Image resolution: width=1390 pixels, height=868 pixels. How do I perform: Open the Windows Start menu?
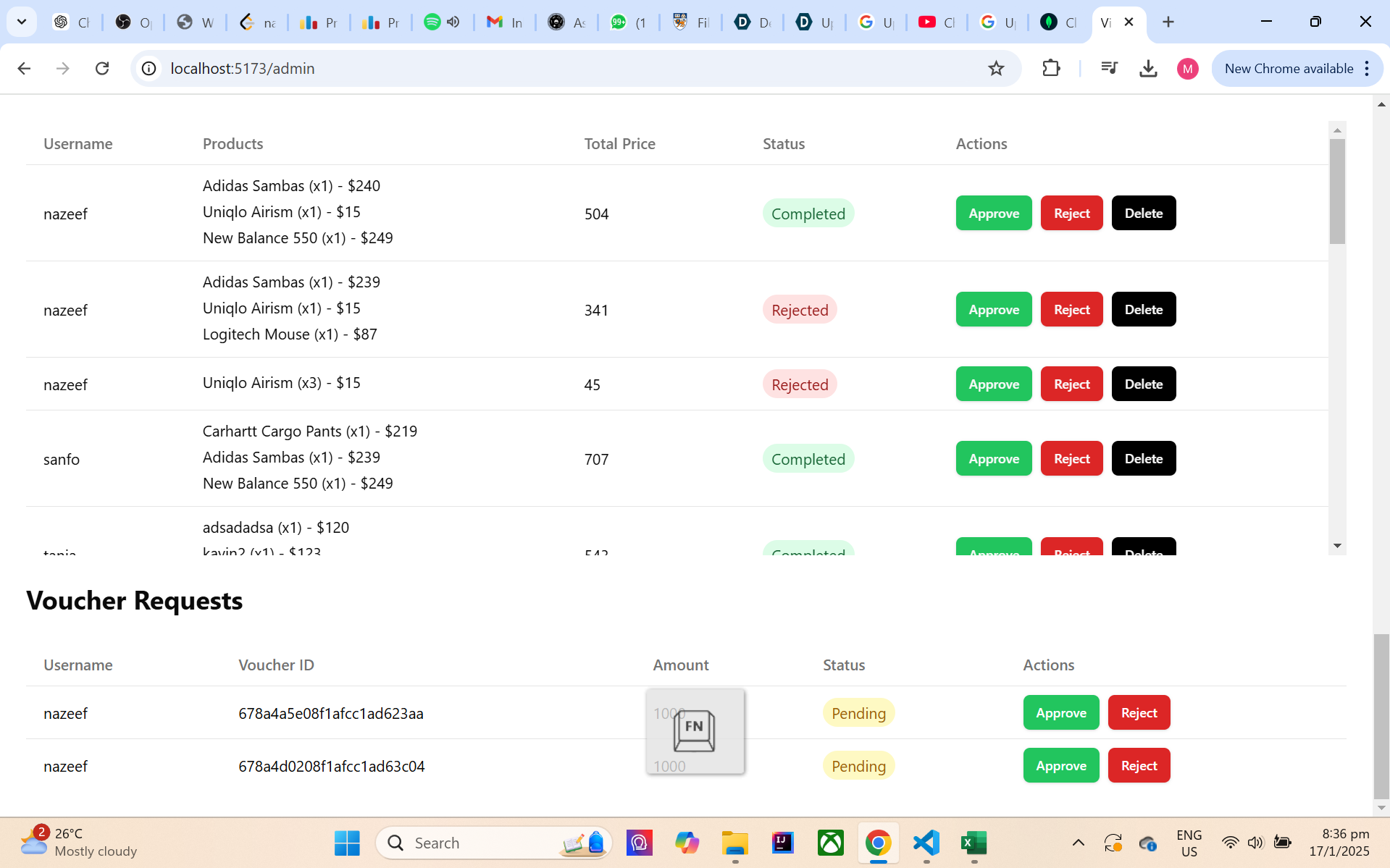(347, 843)
